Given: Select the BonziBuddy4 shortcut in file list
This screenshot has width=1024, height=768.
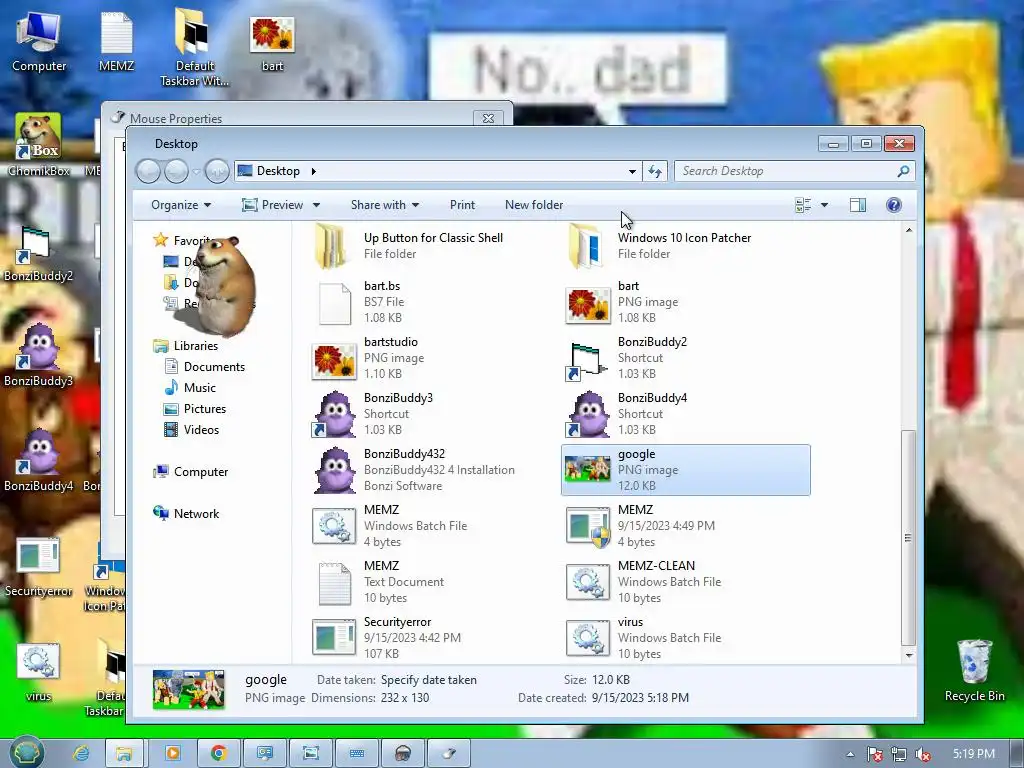Looking at the screenshot, I should [686, 414].
